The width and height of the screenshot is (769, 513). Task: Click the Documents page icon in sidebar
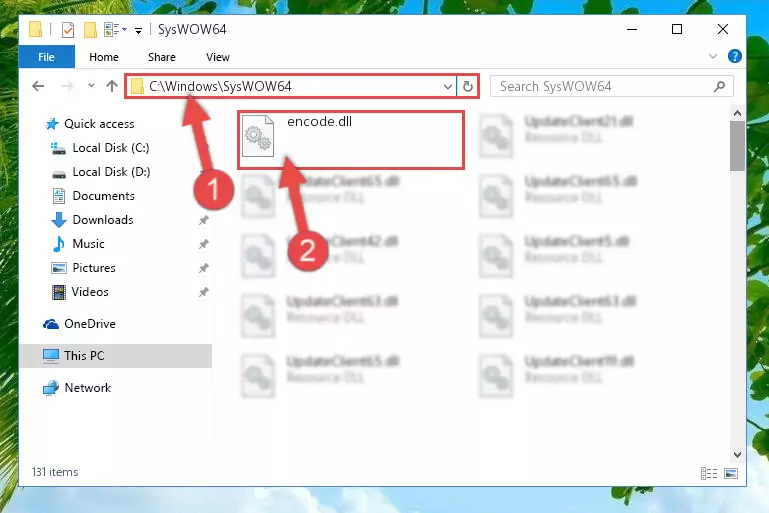click(59, 196)
